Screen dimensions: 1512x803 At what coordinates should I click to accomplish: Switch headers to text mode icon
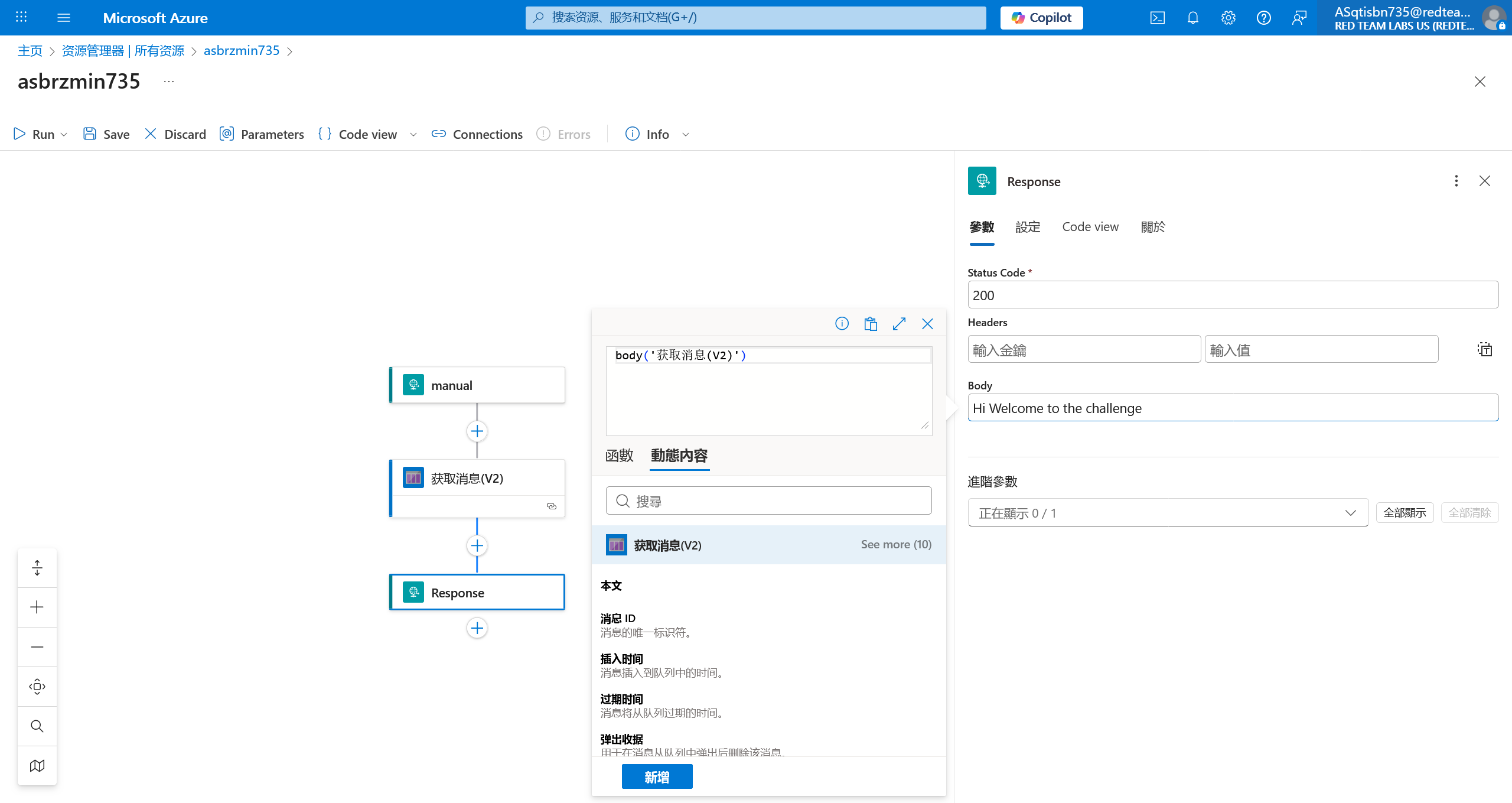[x=1484, y=350]
